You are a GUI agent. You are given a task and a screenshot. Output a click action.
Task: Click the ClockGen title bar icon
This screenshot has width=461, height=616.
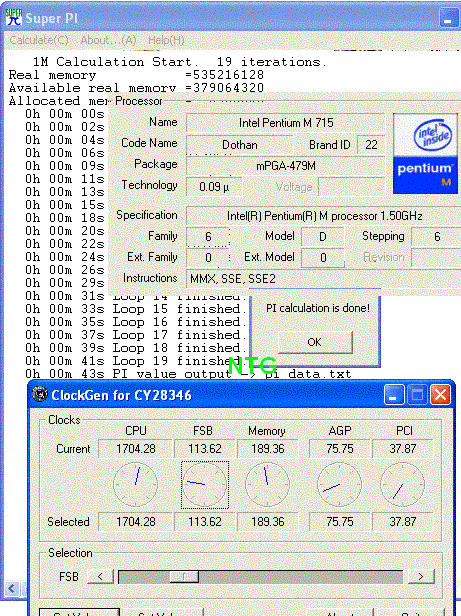pyautogui.click(x=40, y=394)
